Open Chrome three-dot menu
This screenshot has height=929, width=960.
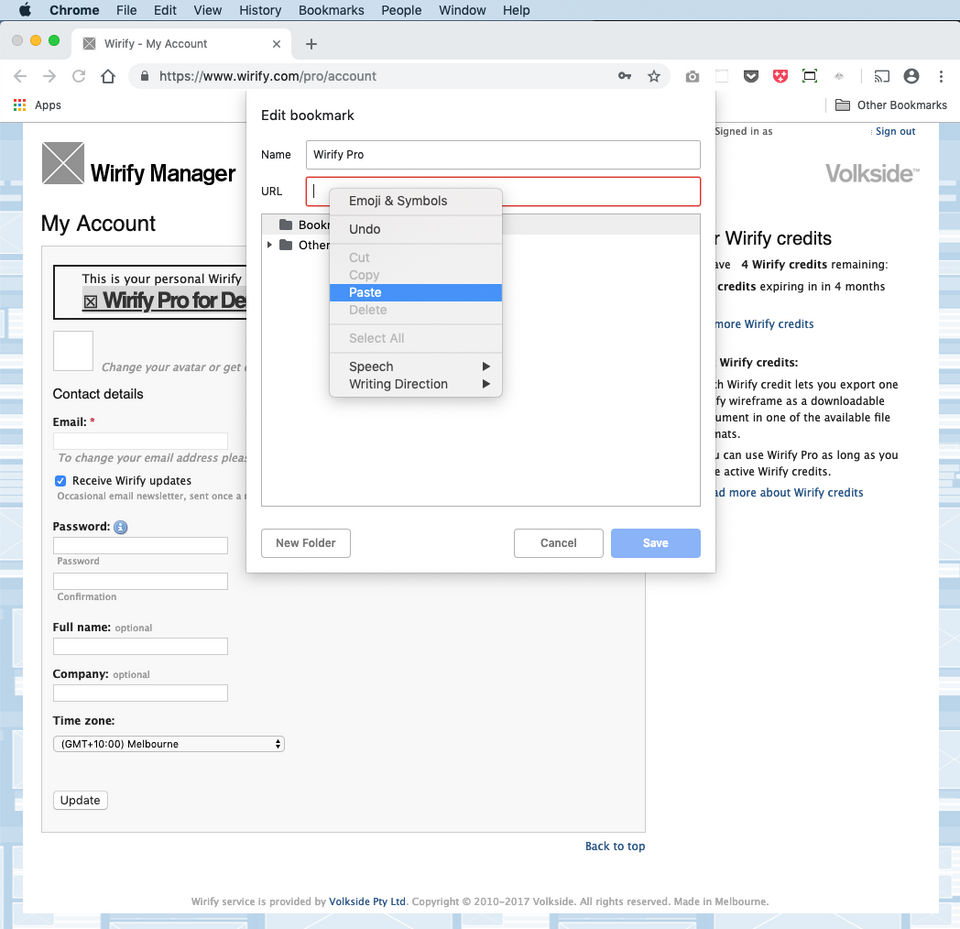[x=941, y=76]
